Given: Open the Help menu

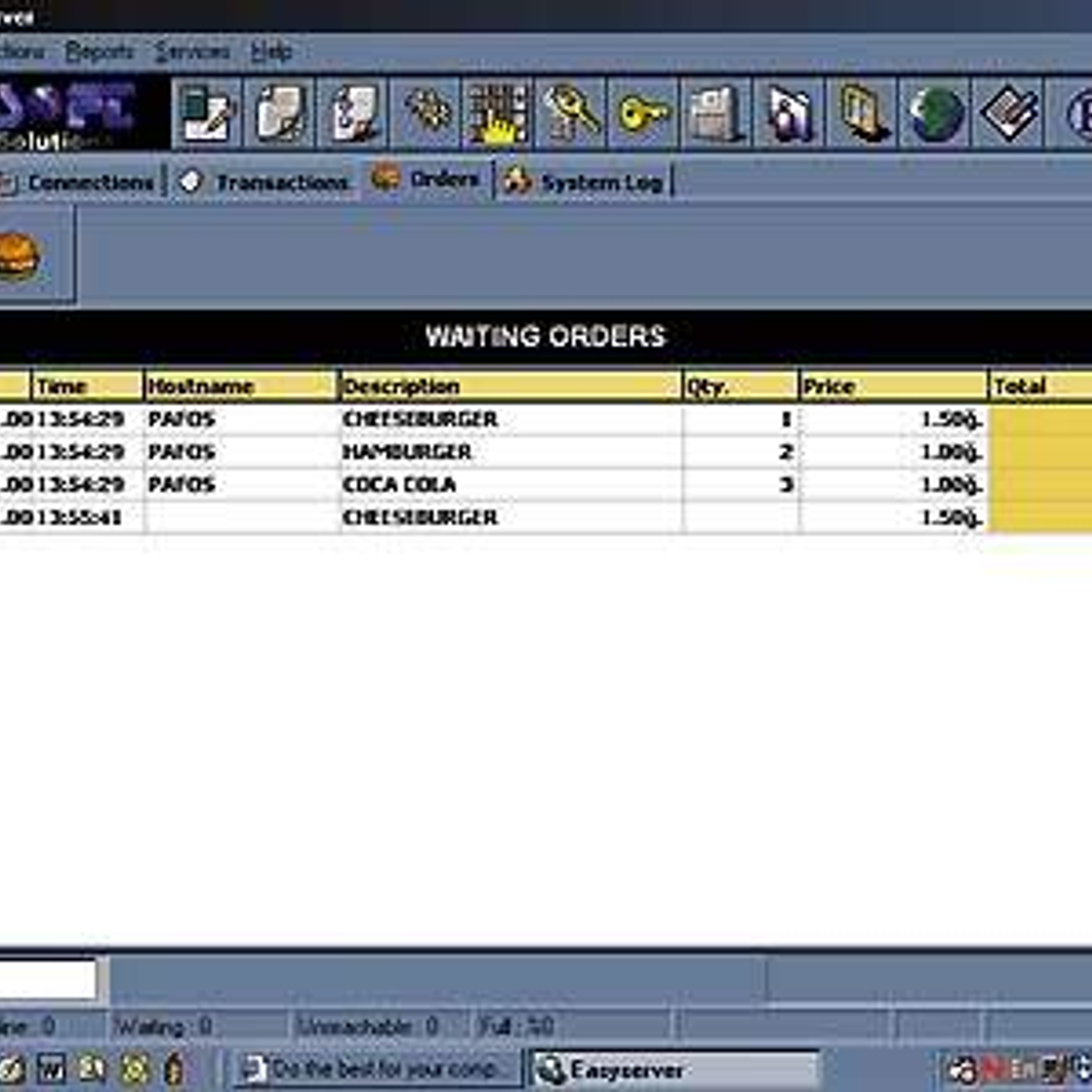Looking at the screenshot, I should (x=270, y=52).
